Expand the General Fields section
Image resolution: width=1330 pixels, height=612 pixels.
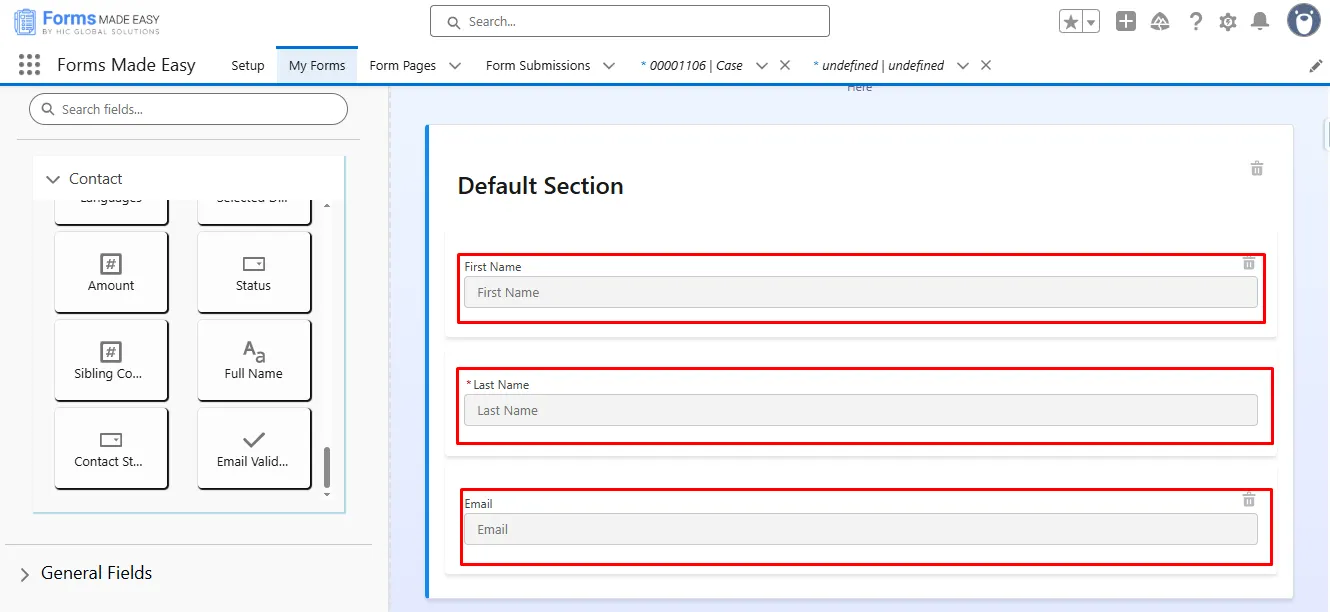[x=25, y=574]
